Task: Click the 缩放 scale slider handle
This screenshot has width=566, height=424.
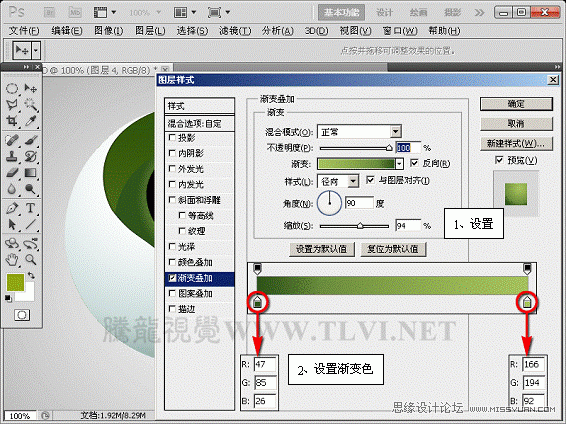Action: pos(360,226)
